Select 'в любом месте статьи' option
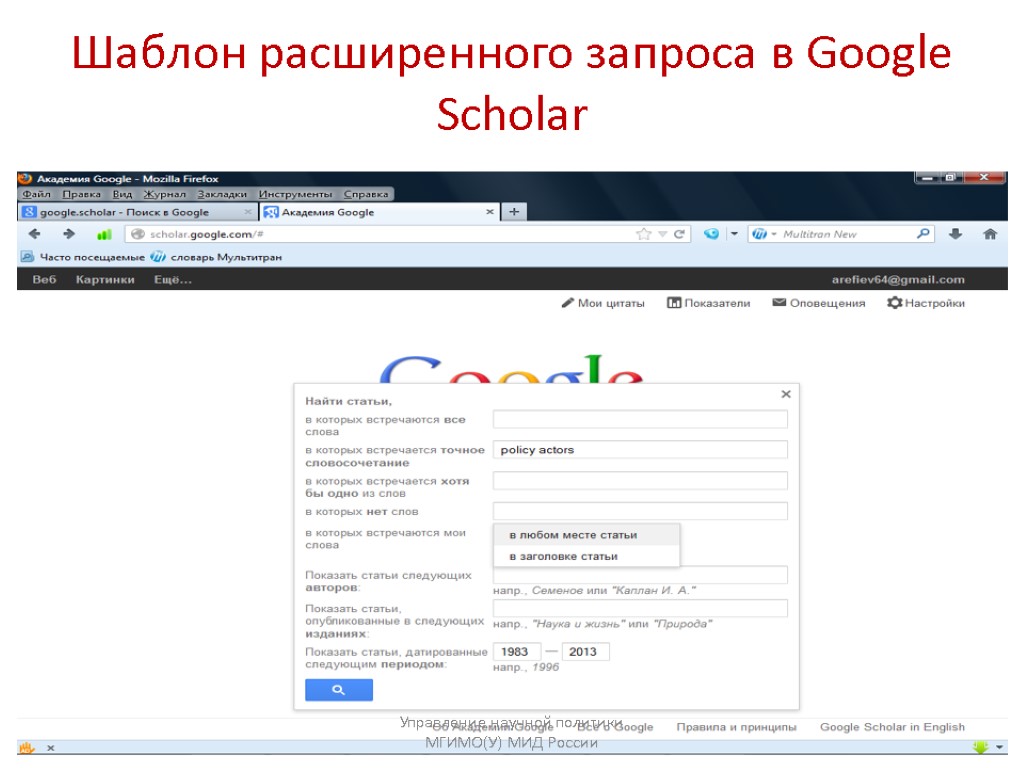The width and height of the screenshot is (1024, 768). click(586, 535)
